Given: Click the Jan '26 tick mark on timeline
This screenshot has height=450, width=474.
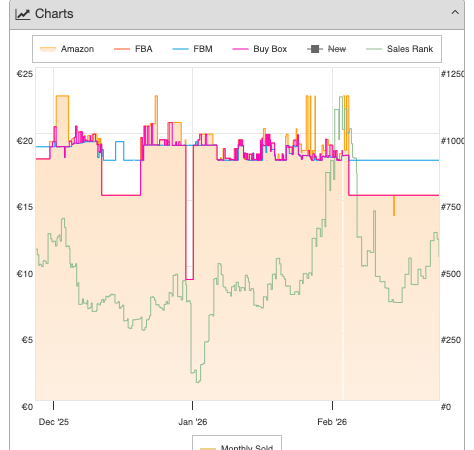Looking at the screenshot, I should 192,405.
